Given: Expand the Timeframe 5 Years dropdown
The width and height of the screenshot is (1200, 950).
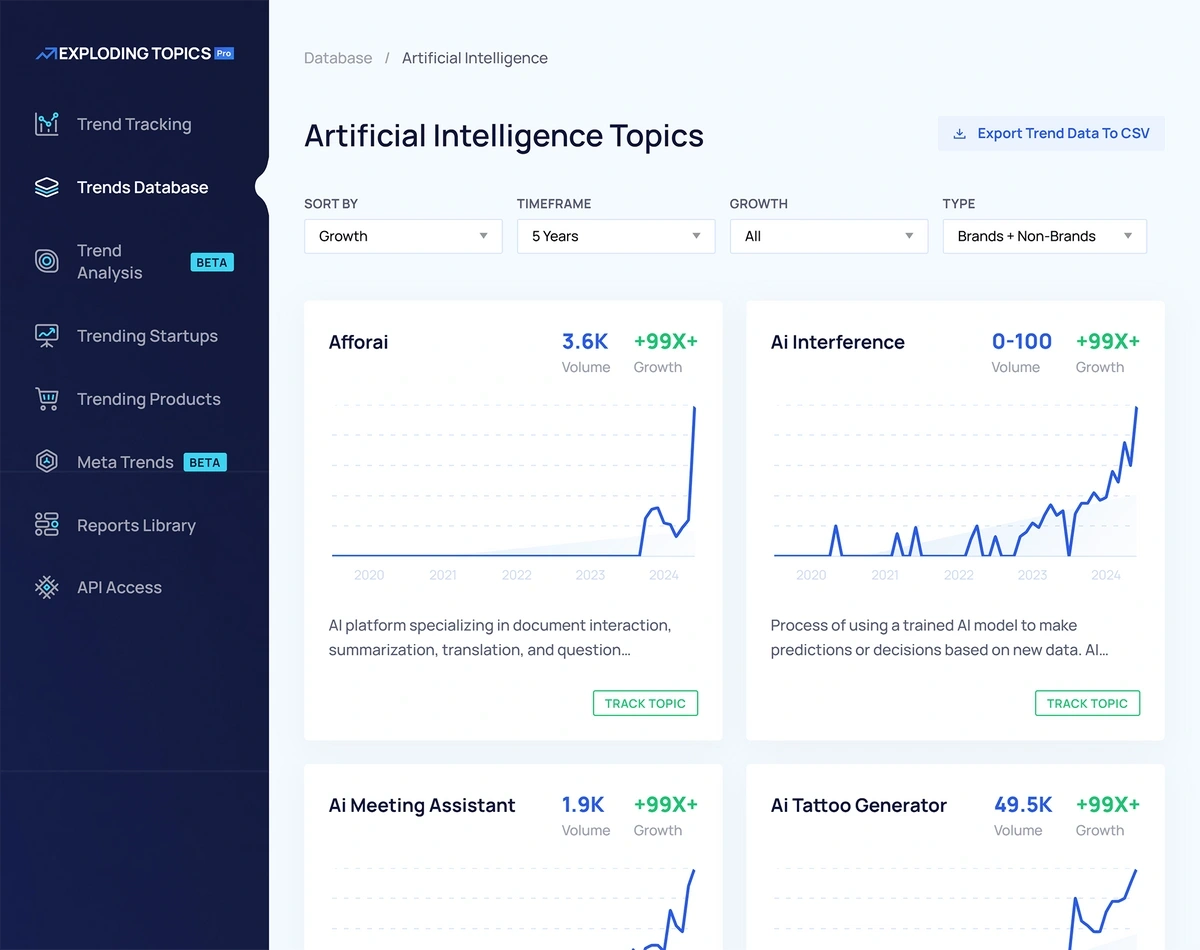Looking at the screenshot, I should (x=616, y=236).
